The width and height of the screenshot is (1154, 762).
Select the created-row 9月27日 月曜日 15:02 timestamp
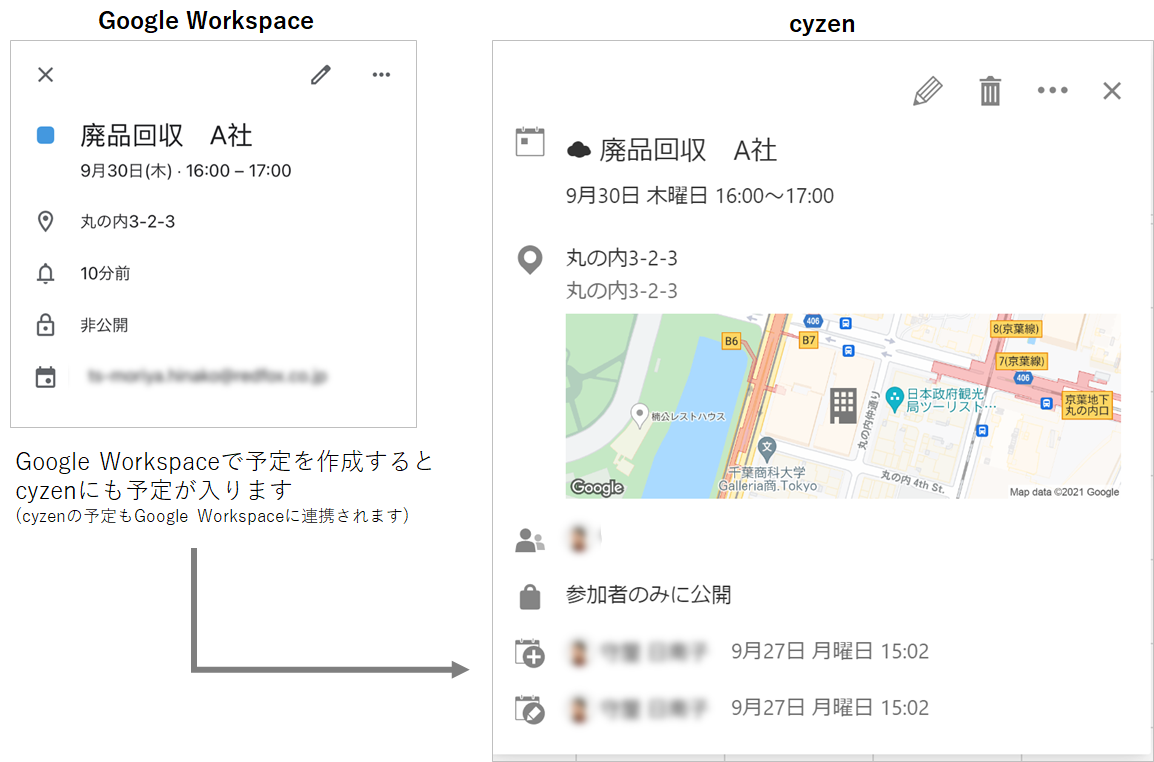pos(829,652)
